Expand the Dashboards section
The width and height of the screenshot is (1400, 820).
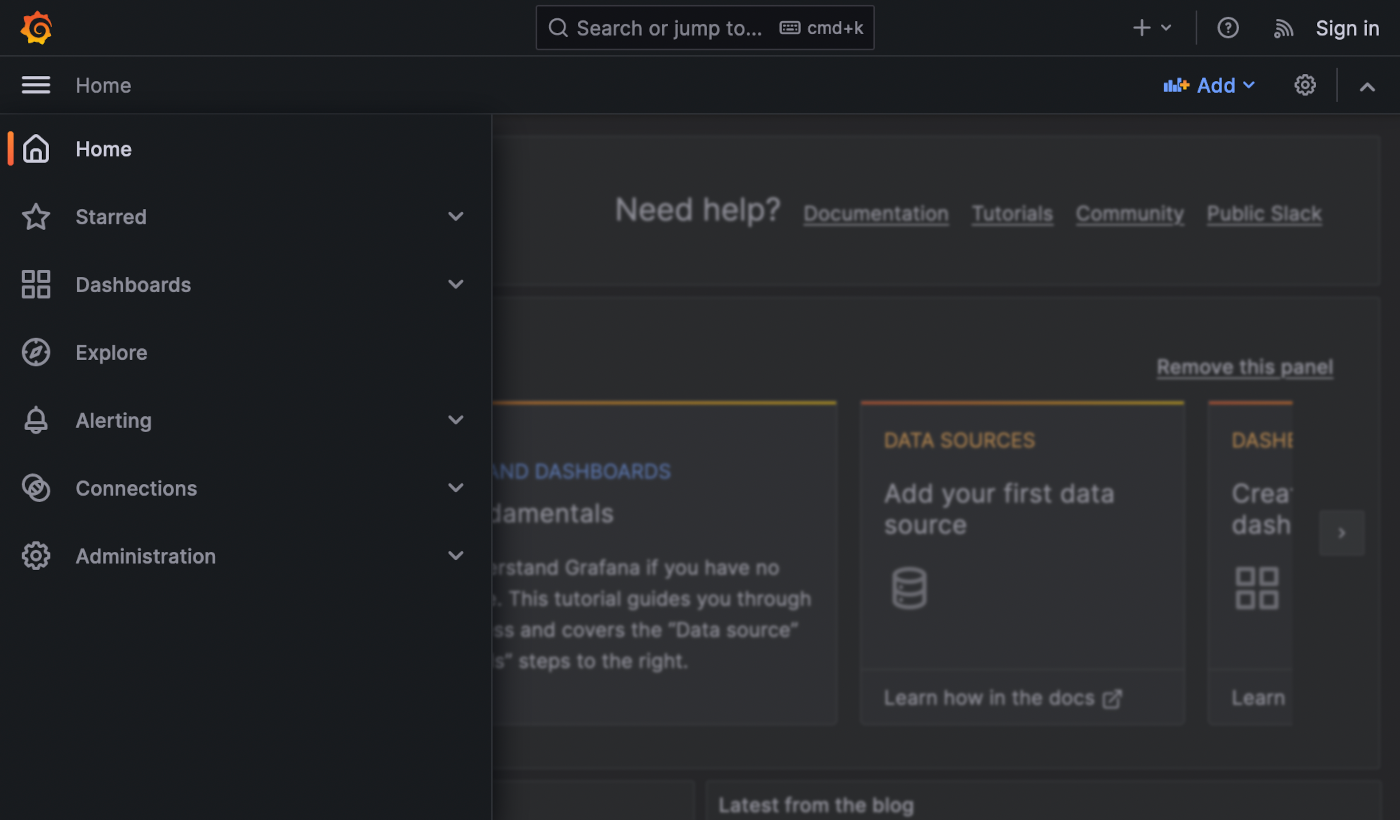coord(456,284)
